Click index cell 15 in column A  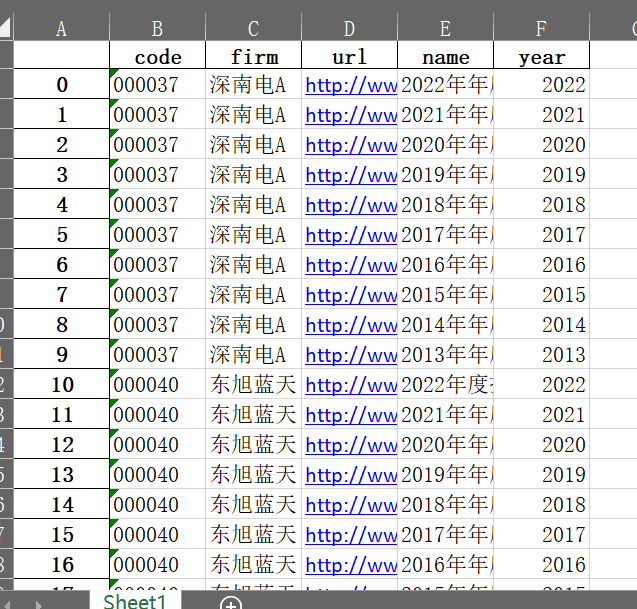pyautogui.click(x=62, y=534)
